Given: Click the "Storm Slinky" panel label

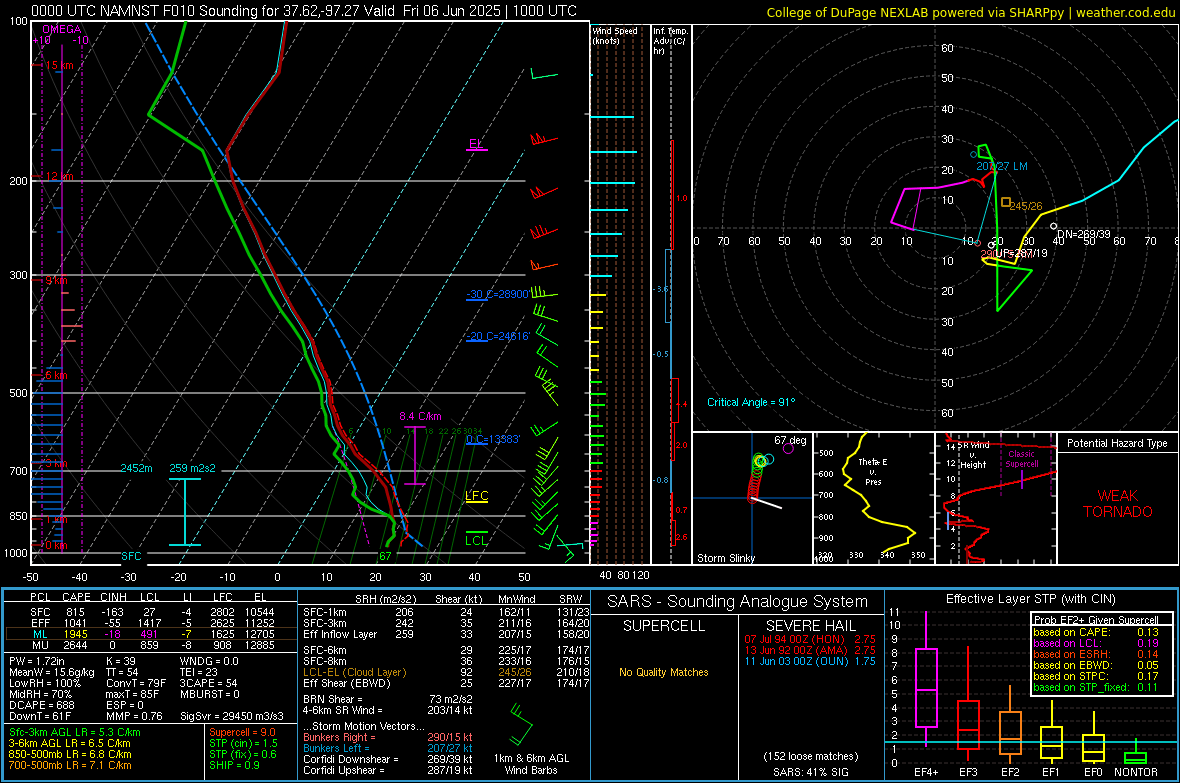Looking at the screenshot, I should 725,558.
